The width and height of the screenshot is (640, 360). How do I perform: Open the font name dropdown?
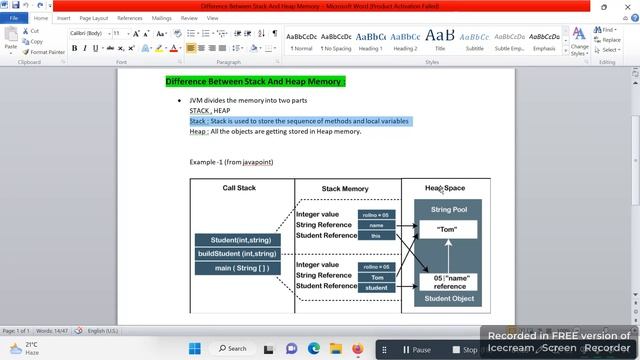(109, 33)
